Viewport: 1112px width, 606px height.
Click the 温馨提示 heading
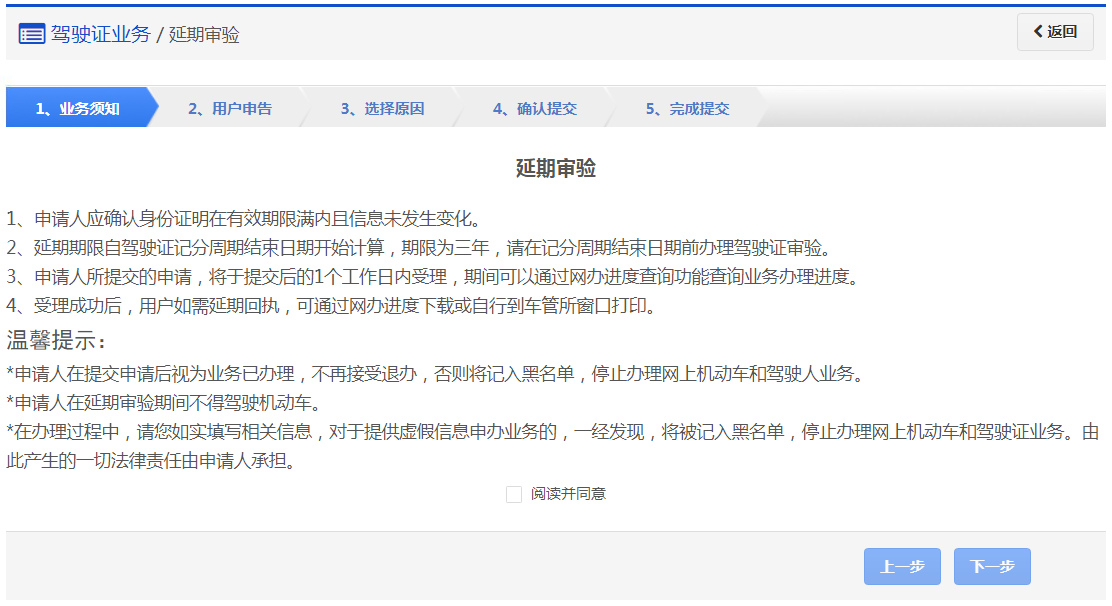click(x=56, y=340)
